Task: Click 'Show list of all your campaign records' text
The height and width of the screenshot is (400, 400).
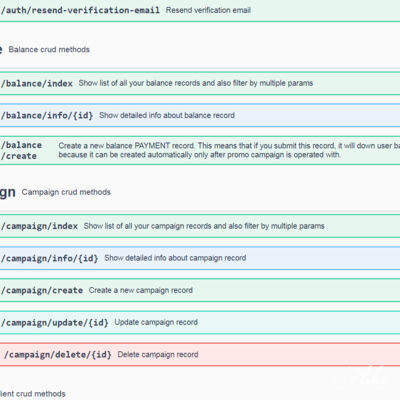Action: point(148,226)
